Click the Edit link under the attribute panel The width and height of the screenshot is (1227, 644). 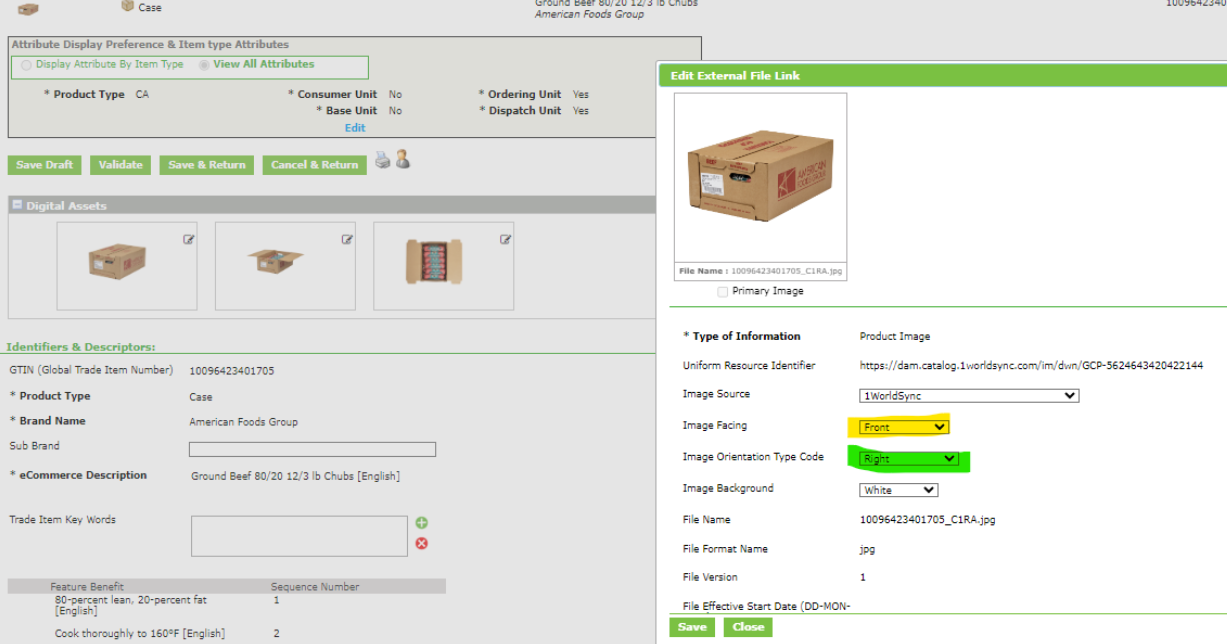pos(355,127)
